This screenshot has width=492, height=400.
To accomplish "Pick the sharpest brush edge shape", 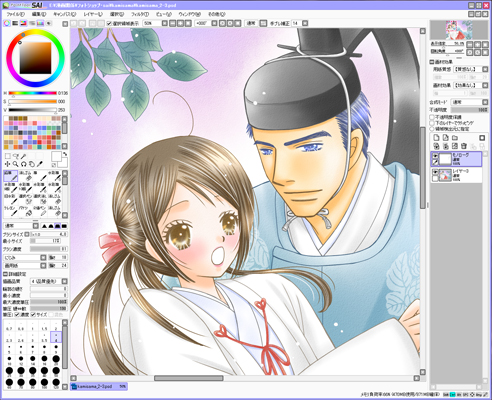I will (44, 226).
